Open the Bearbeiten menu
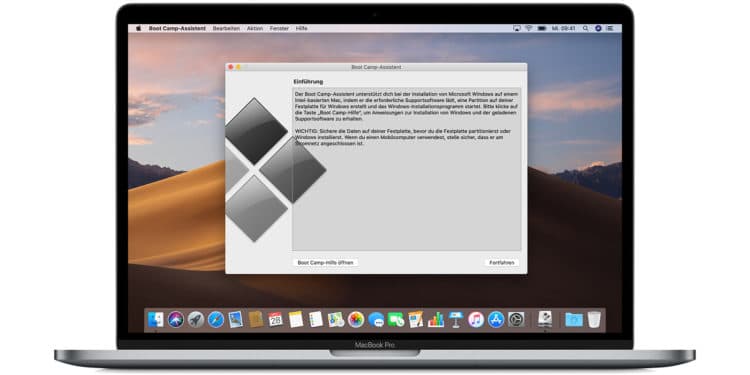Screen dimensions: 750x375 pos(226,28)
